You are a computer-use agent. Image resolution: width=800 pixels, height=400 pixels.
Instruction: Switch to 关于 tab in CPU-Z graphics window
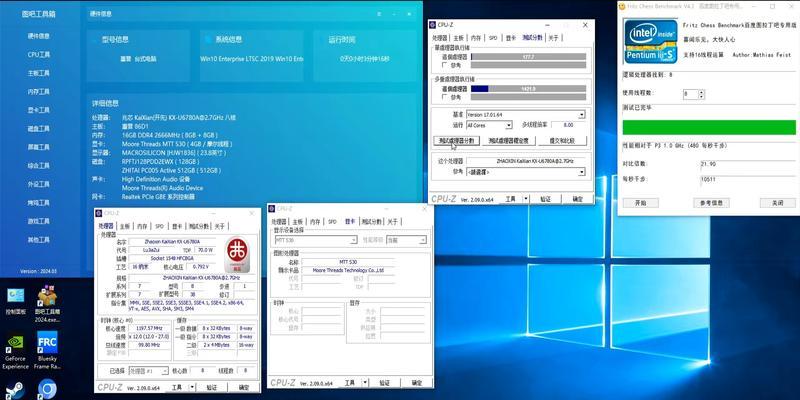coord(392,221)
